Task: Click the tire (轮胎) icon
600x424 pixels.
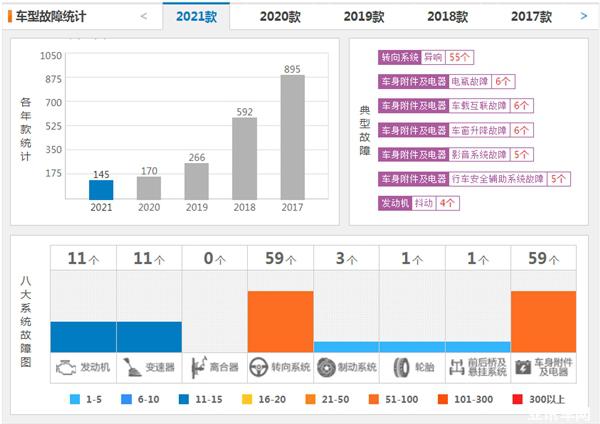Action: coord(393,367)
